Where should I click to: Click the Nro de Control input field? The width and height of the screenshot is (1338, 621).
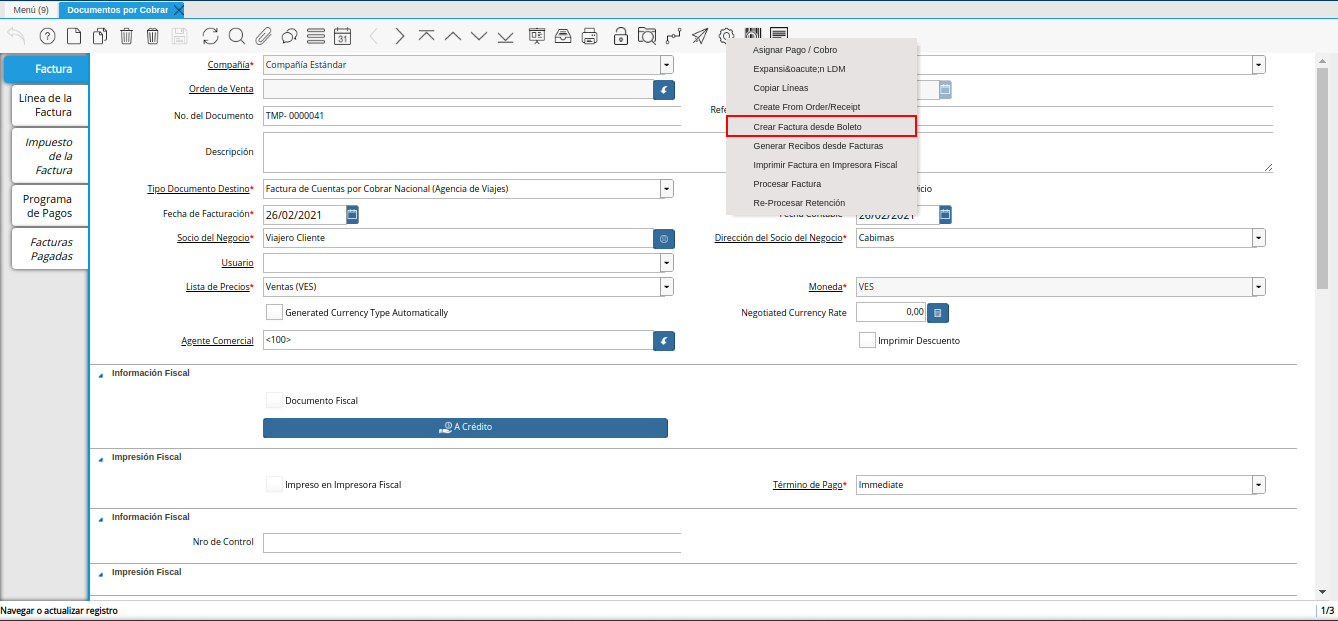[471, 542]
